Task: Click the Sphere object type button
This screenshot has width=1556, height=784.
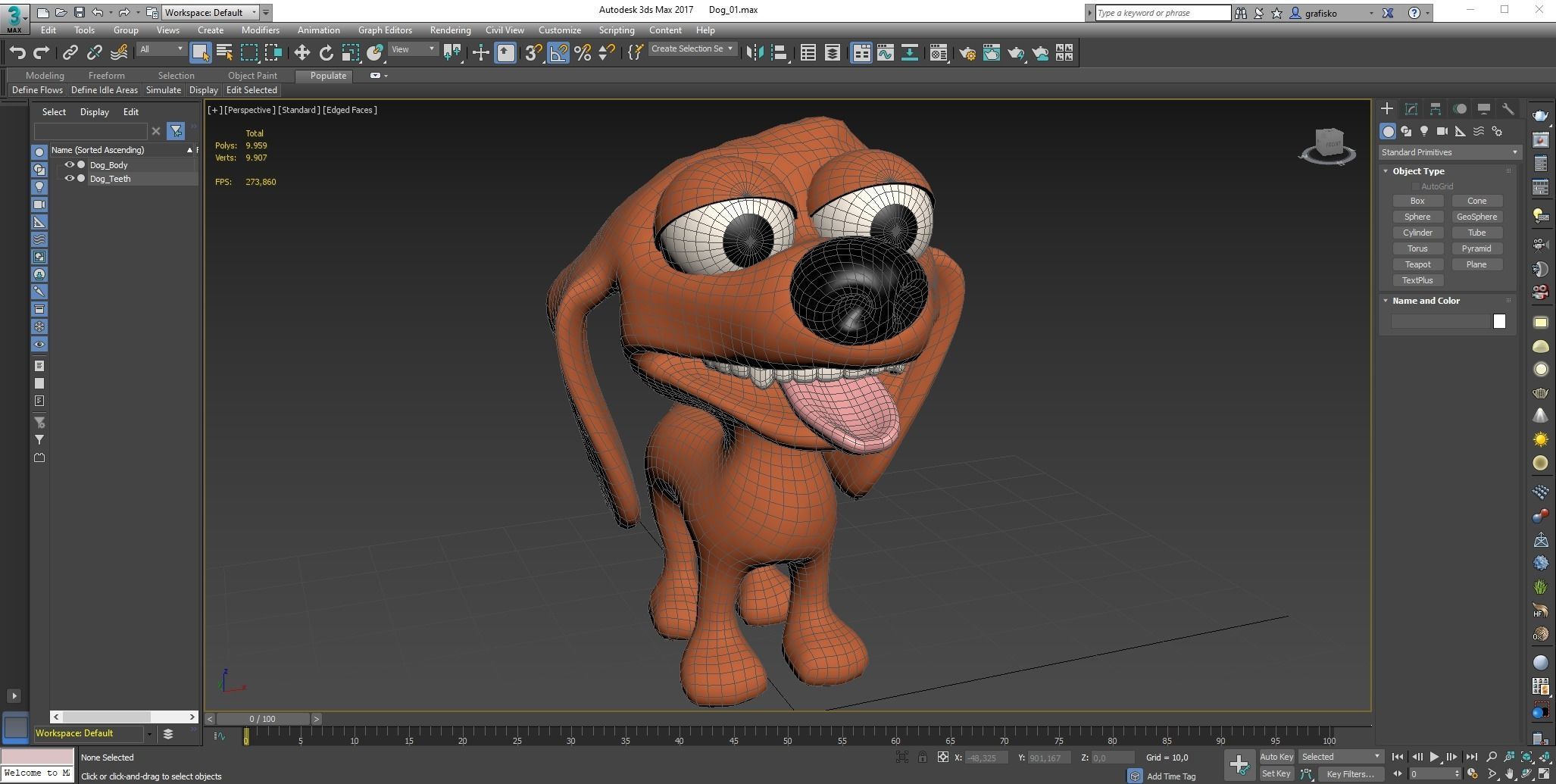Action: click(x=1417, y=217)
